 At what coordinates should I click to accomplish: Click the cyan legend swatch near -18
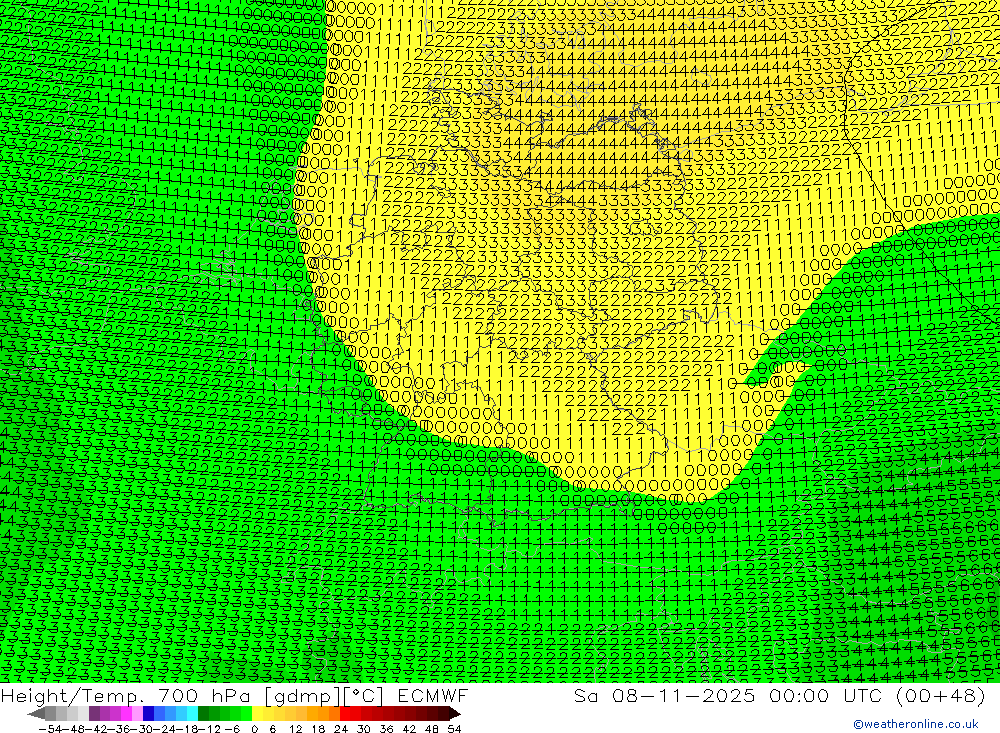pos(193,713)
